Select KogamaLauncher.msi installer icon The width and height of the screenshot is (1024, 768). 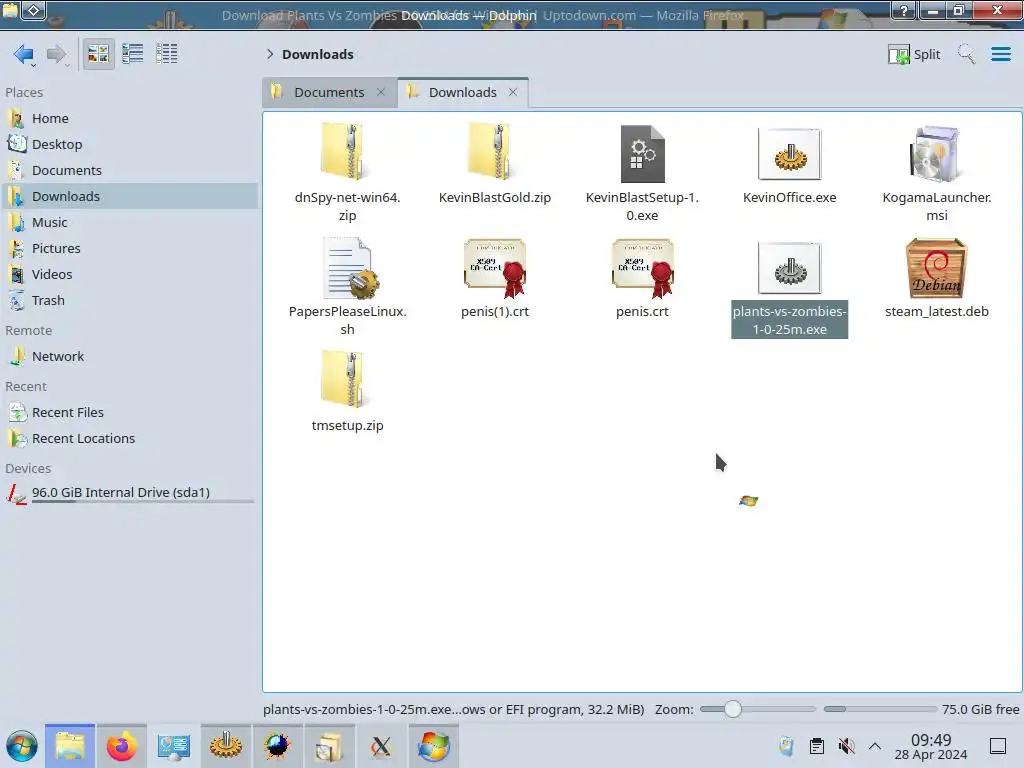936,154
